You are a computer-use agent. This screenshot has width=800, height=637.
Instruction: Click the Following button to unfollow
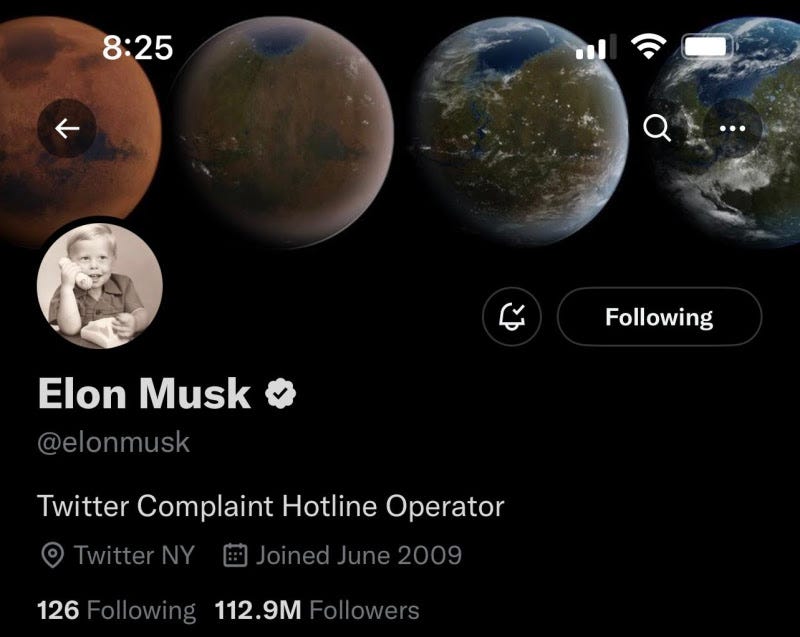point(659,317)
